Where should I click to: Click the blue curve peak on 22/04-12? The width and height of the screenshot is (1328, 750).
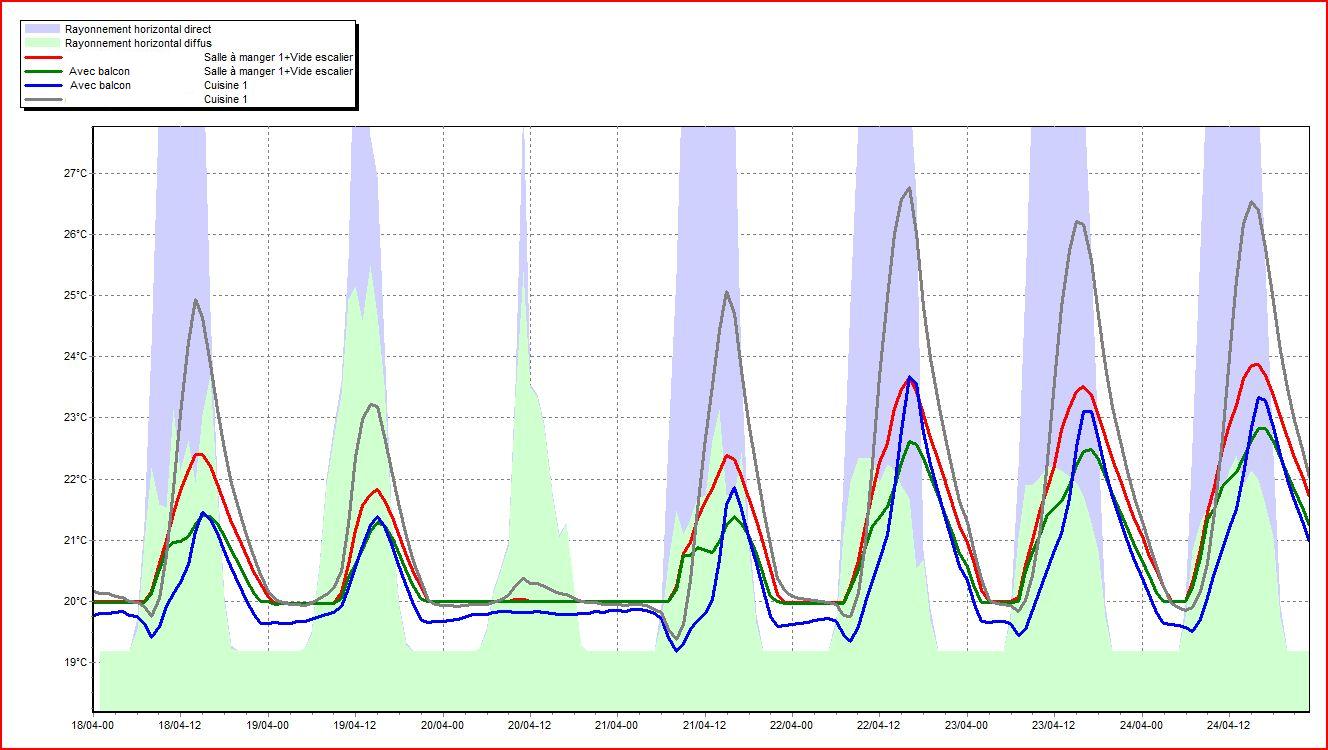[x=909, y=378]
